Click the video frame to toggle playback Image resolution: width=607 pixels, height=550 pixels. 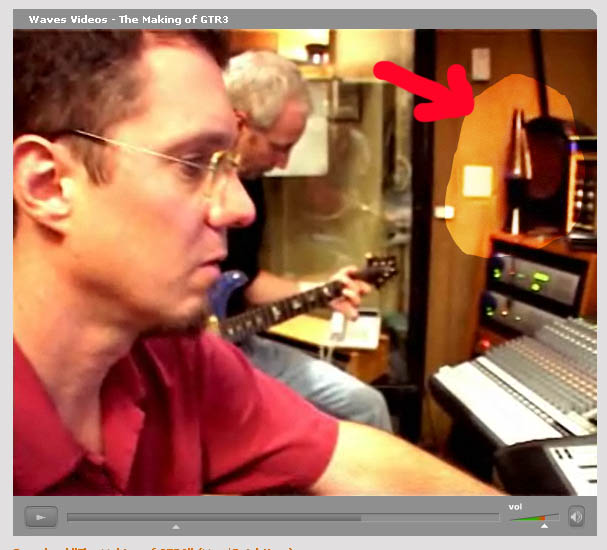(305, 262)
